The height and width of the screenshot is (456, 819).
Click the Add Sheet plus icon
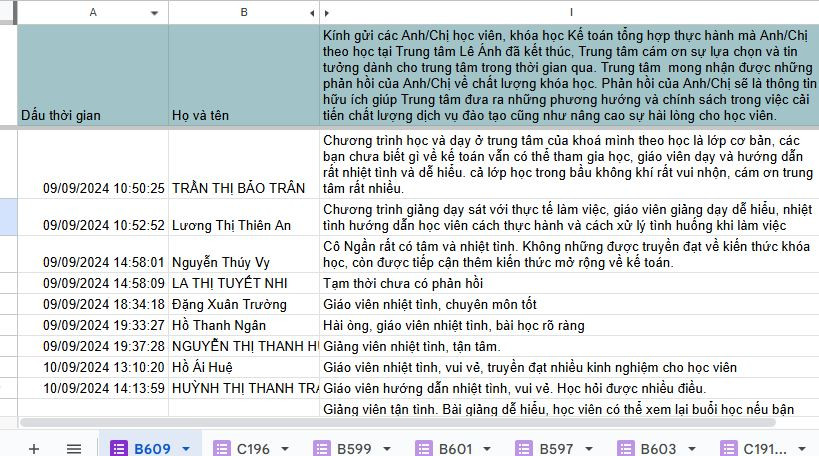(34, 448)
